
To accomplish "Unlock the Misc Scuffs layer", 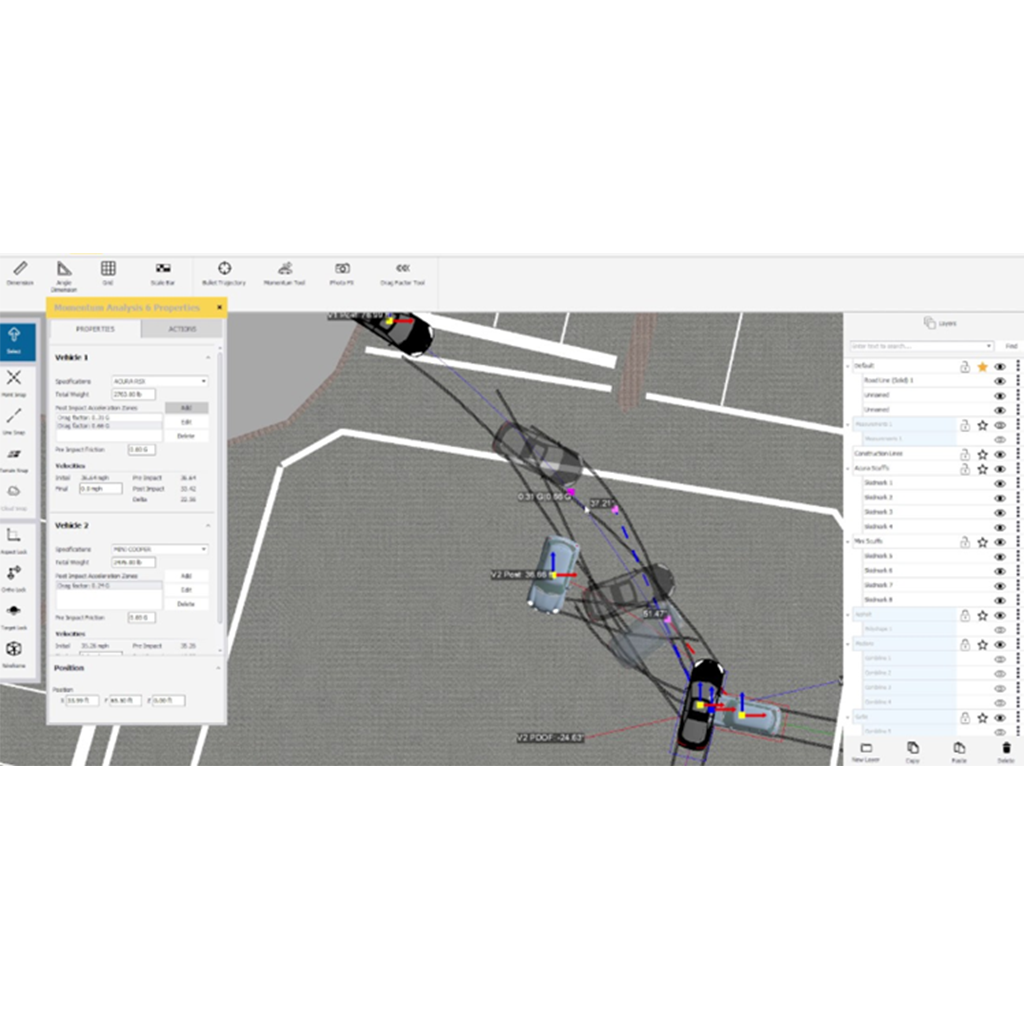I will click(x=966, y=541).
